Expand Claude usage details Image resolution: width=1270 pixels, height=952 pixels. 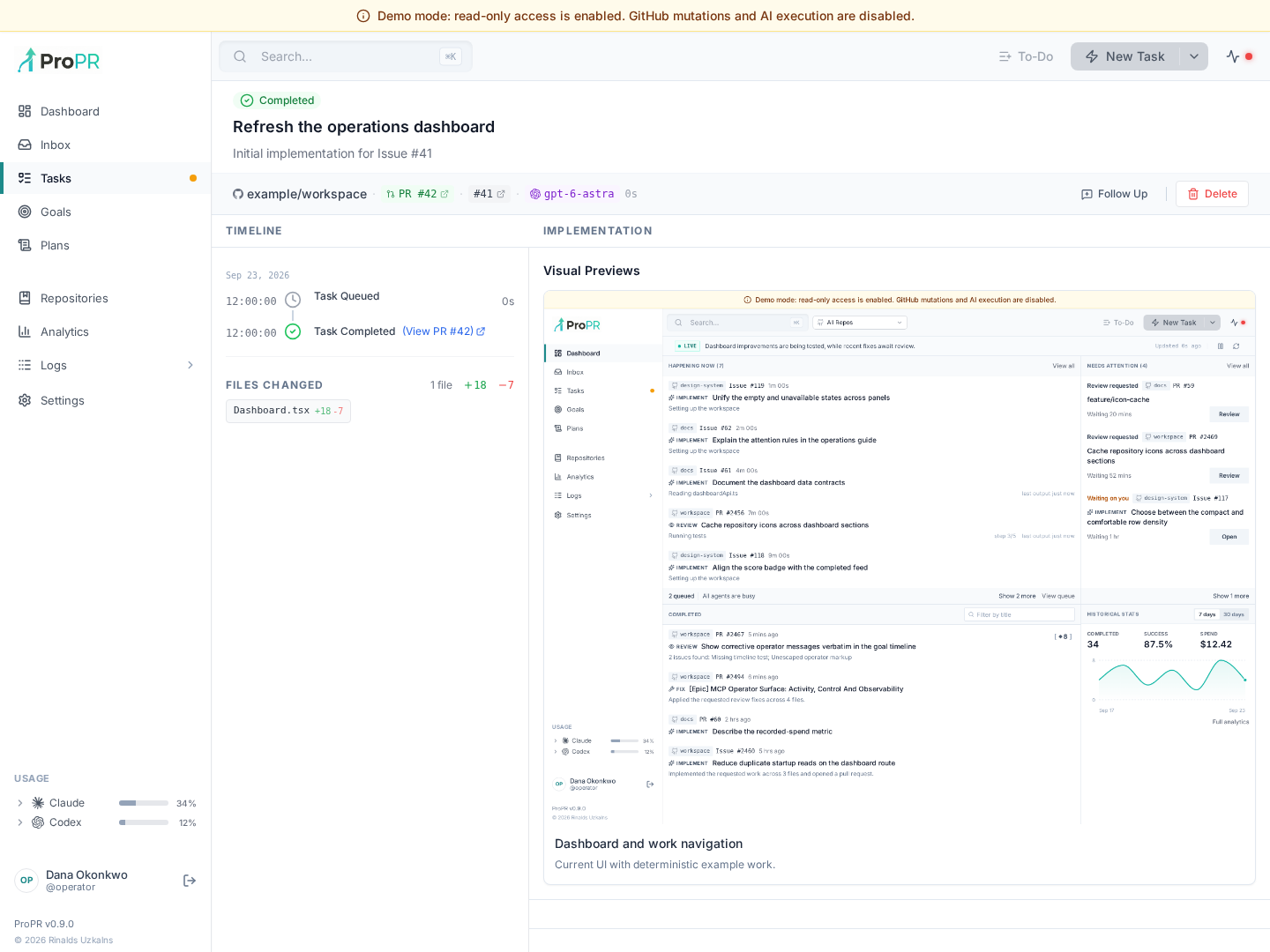20,803
